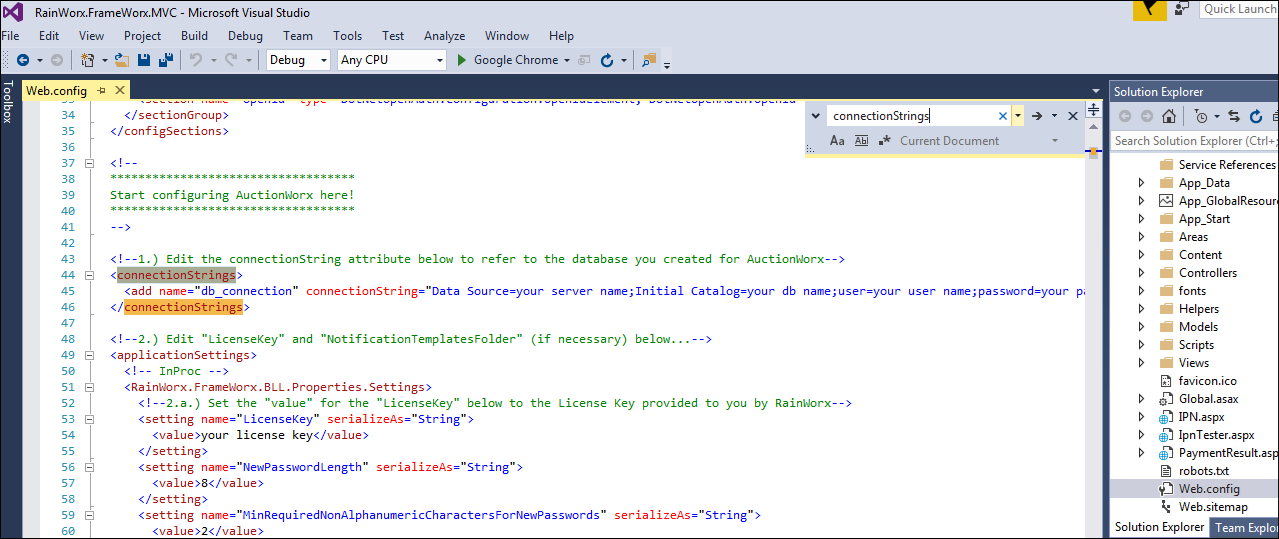Click the Solution Explorer Home icon

(1167, 116)
